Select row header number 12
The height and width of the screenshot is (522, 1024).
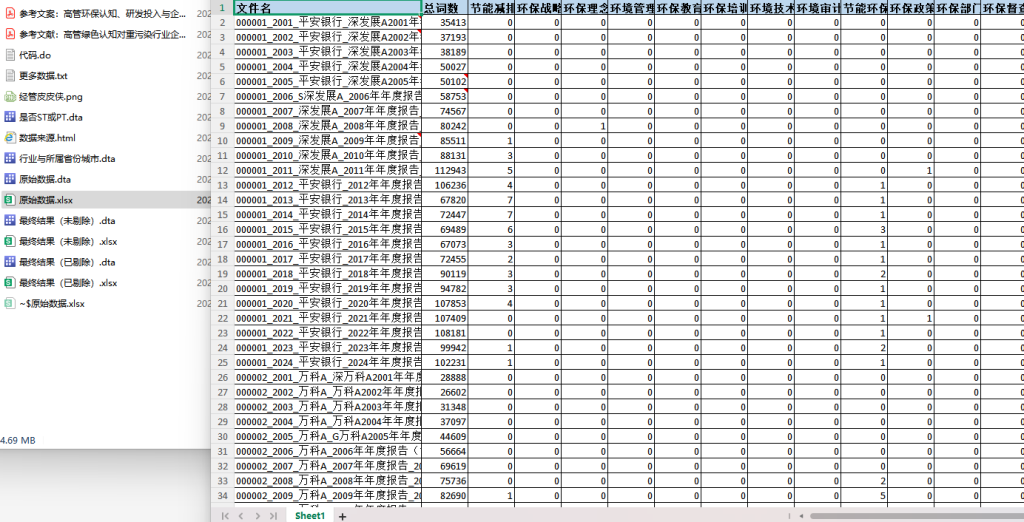[222, 171]
